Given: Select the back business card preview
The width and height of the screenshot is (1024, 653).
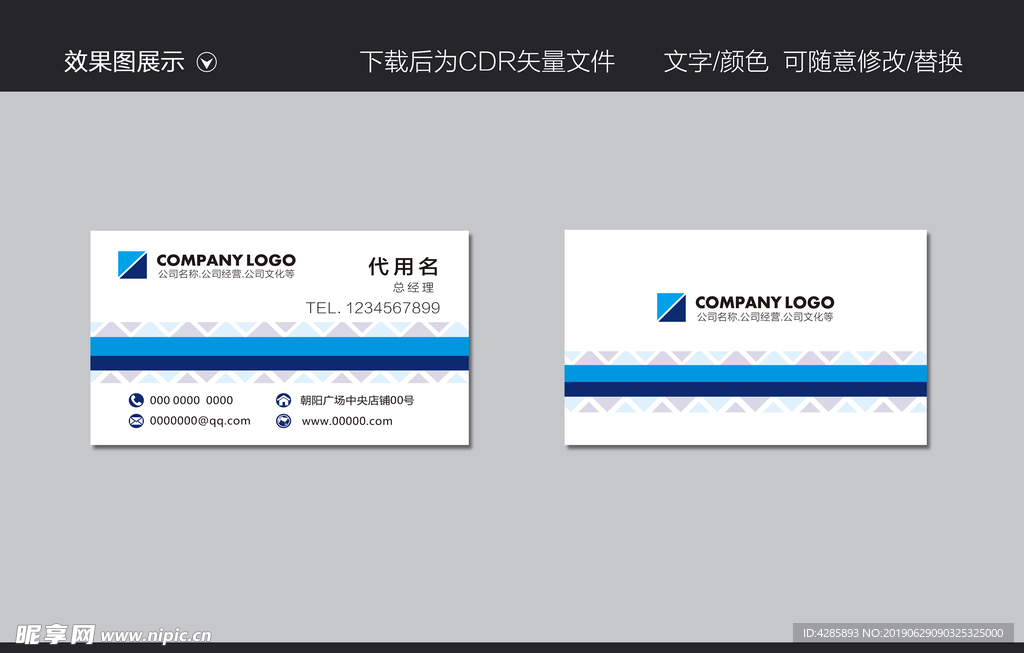Looking at the screenshot, I should (x=745, y=337).
